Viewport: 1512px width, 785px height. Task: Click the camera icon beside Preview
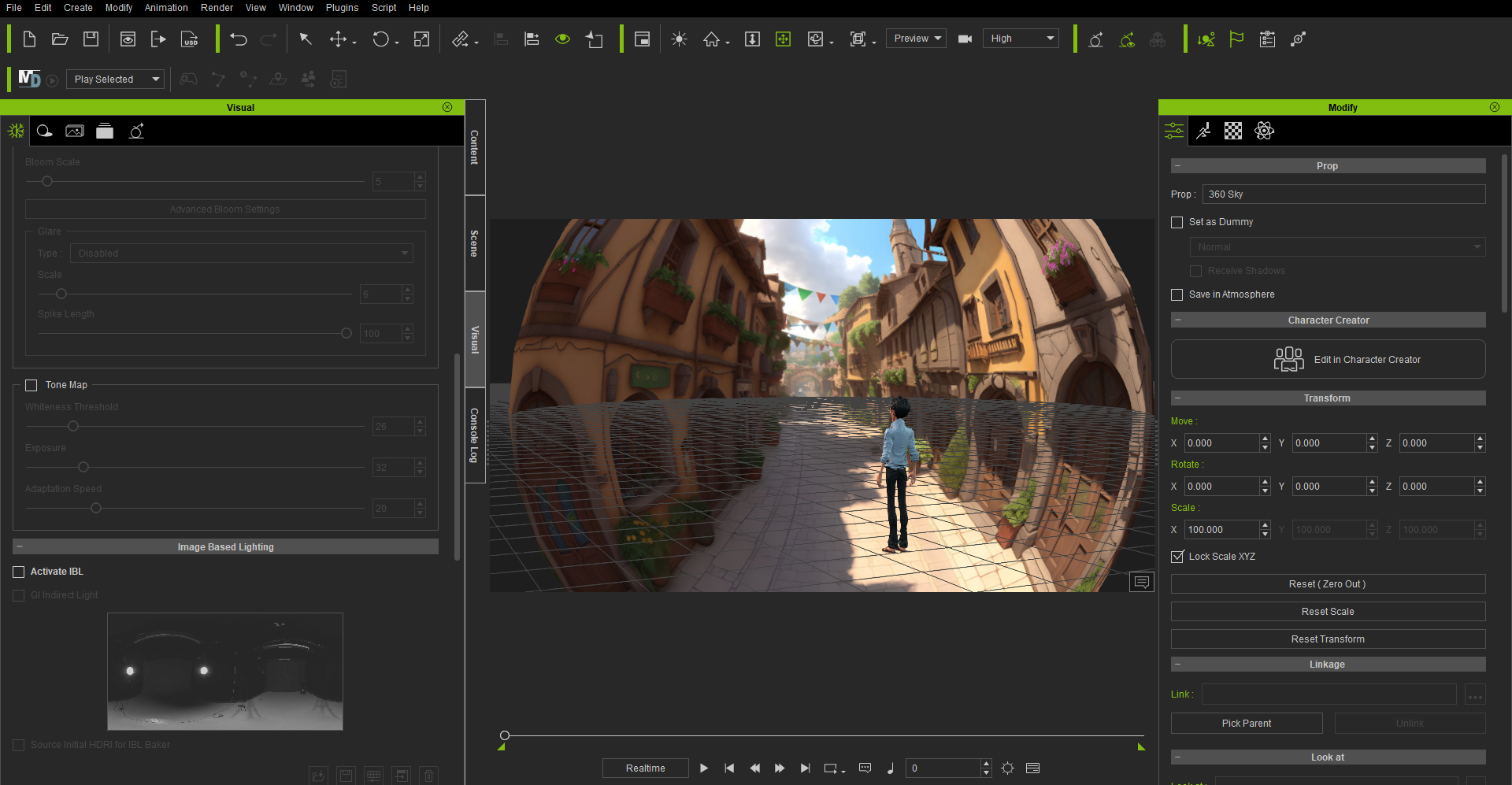tap(965, 39)
